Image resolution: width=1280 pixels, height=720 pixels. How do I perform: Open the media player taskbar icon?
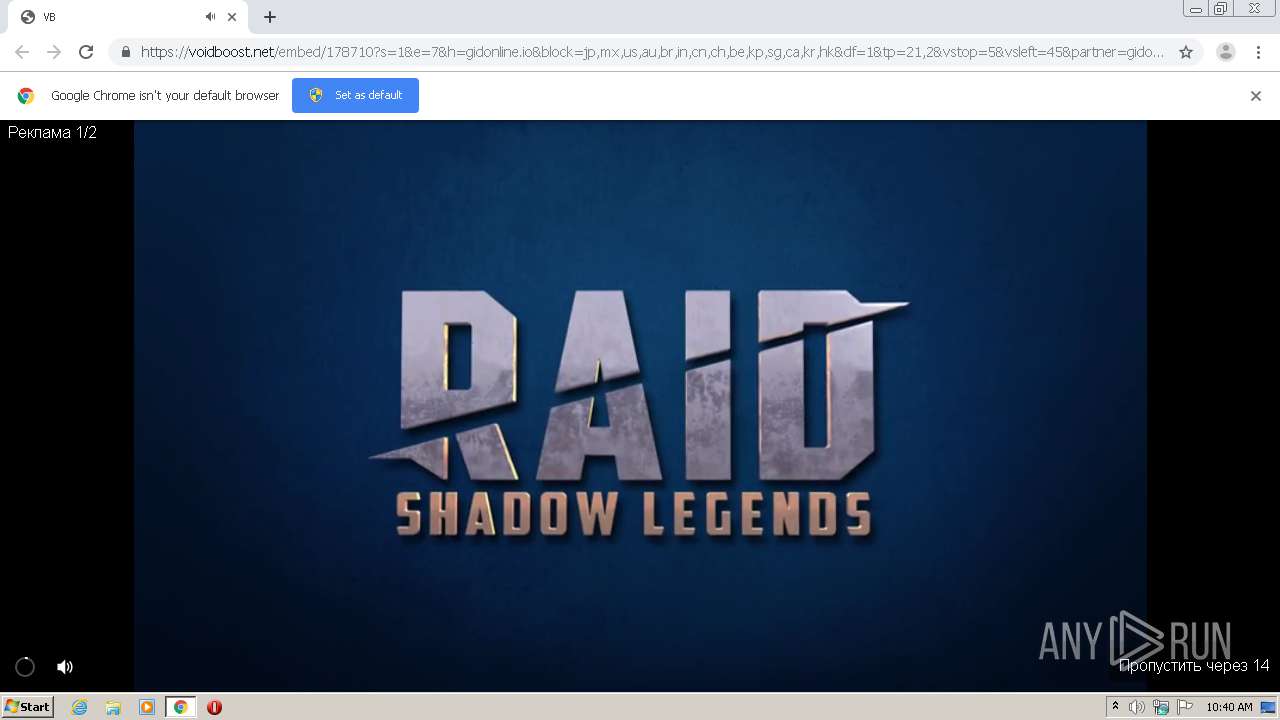point(147,707)
